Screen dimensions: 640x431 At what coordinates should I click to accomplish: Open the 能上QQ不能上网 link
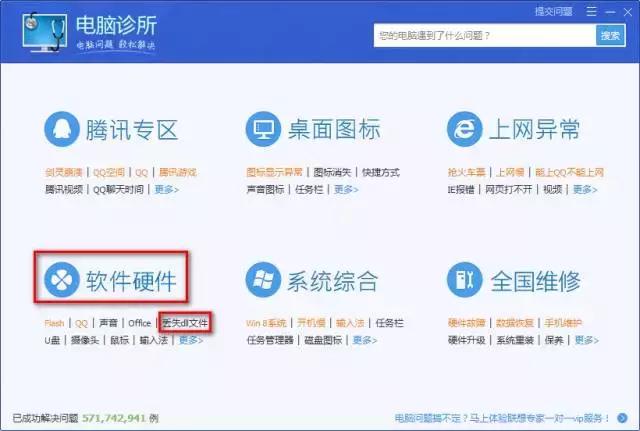coord(569,173)
